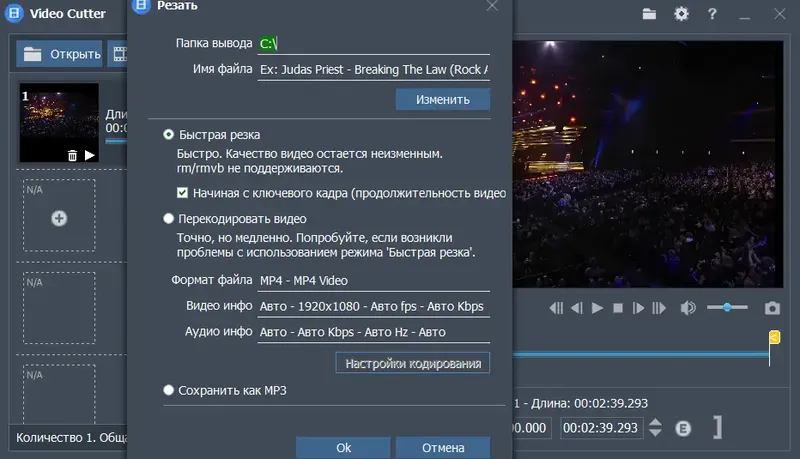Click the film strip icon beside Открыть
The image size is (800, 459).
(x=120, y=54)
